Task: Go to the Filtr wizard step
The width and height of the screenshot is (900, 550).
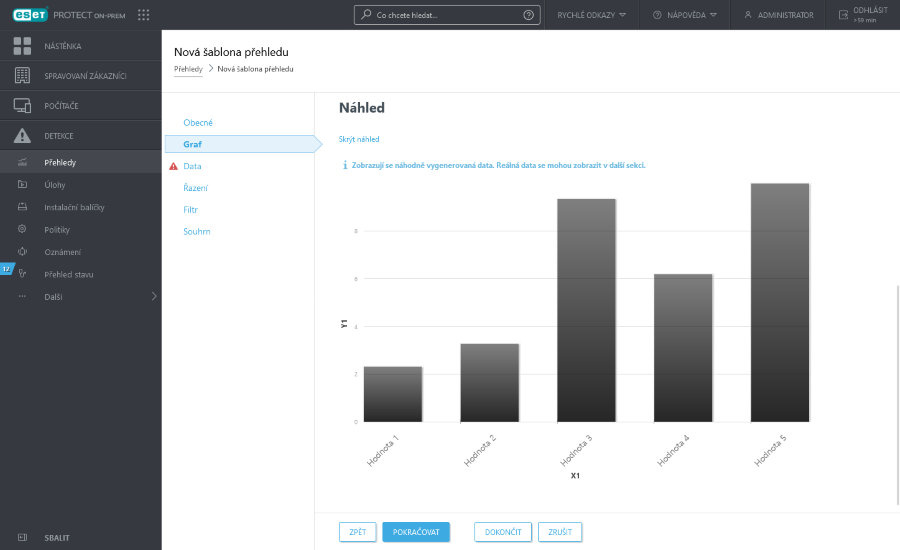Action: click(x=191, y=210)
